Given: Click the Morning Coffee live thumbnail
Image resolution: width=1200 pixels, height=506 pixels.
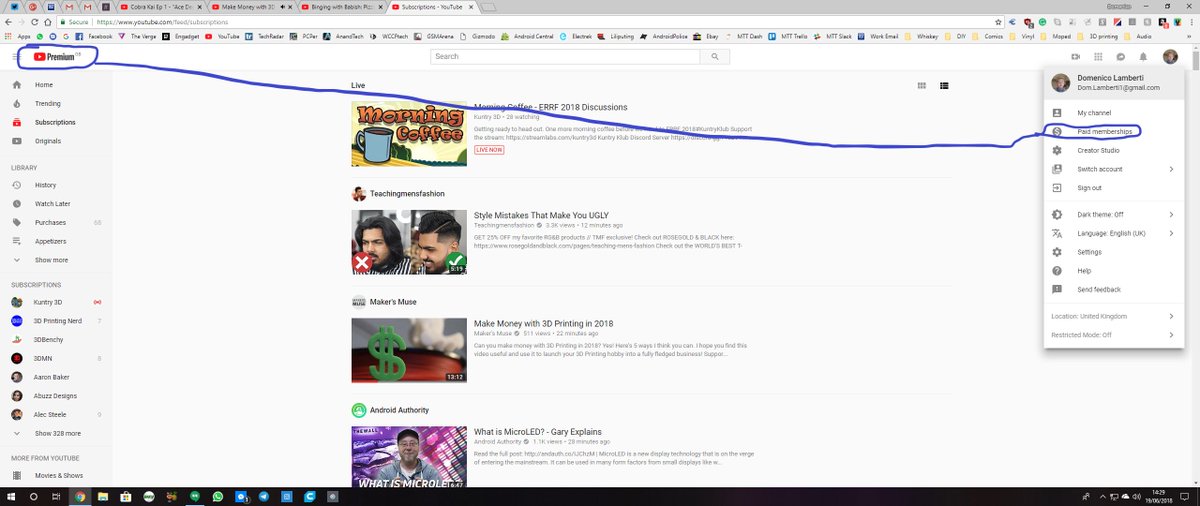Looking at the screenshot, I should click(x=410, y=134).
